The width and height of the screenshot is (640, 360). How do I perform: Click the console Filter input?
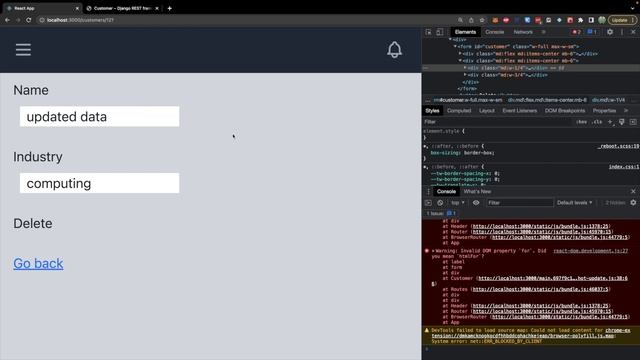[520, 202]
